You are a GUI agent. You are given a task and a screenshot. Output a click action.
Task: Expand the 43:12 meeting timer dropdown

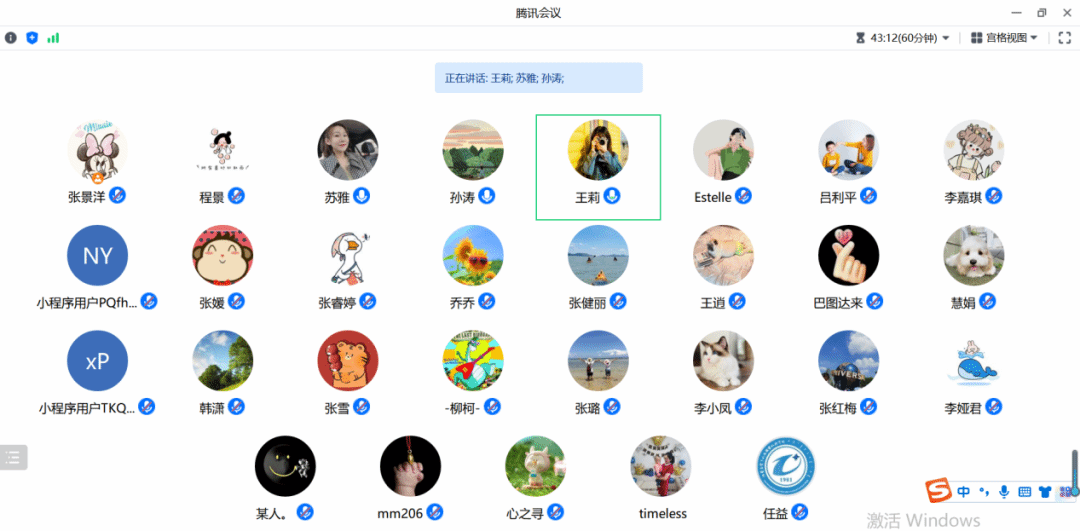[903, 38]
